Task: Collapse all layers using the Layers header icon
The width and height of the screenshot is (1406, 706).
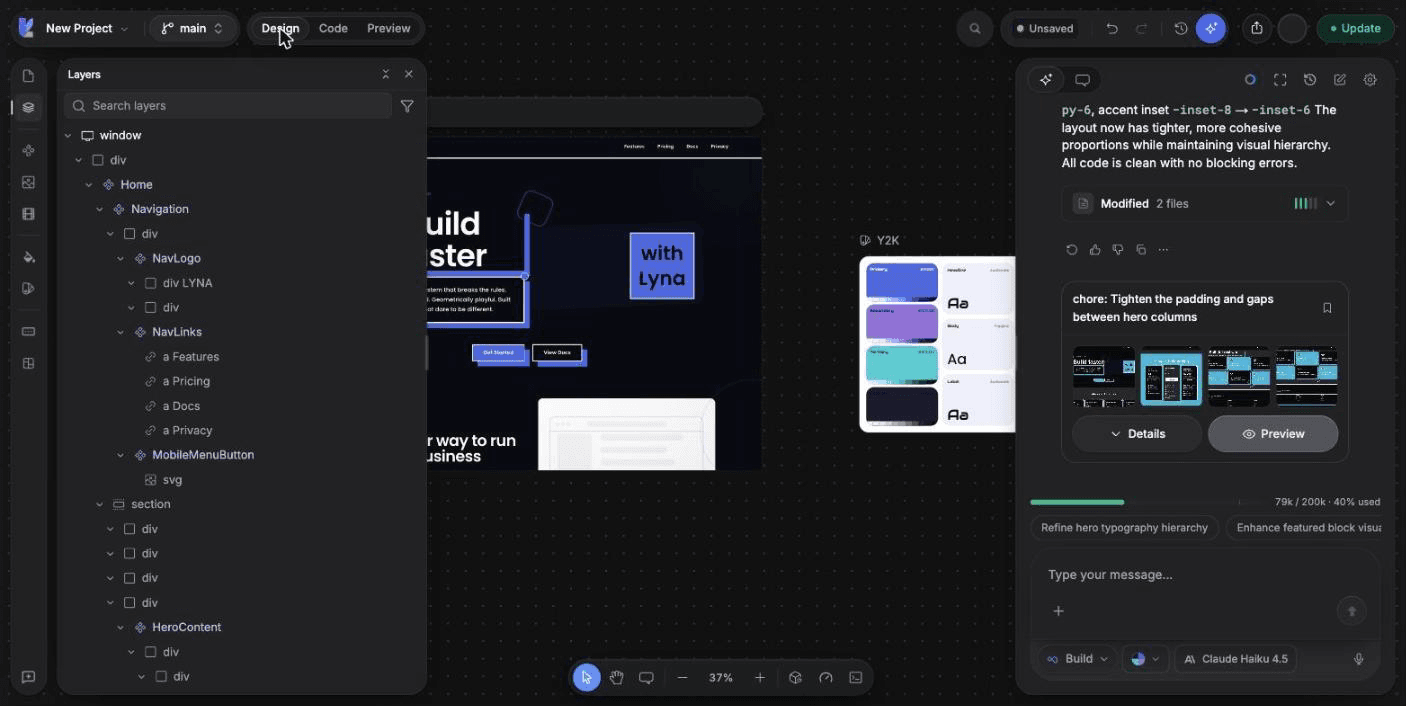Action: pos(386,74)
